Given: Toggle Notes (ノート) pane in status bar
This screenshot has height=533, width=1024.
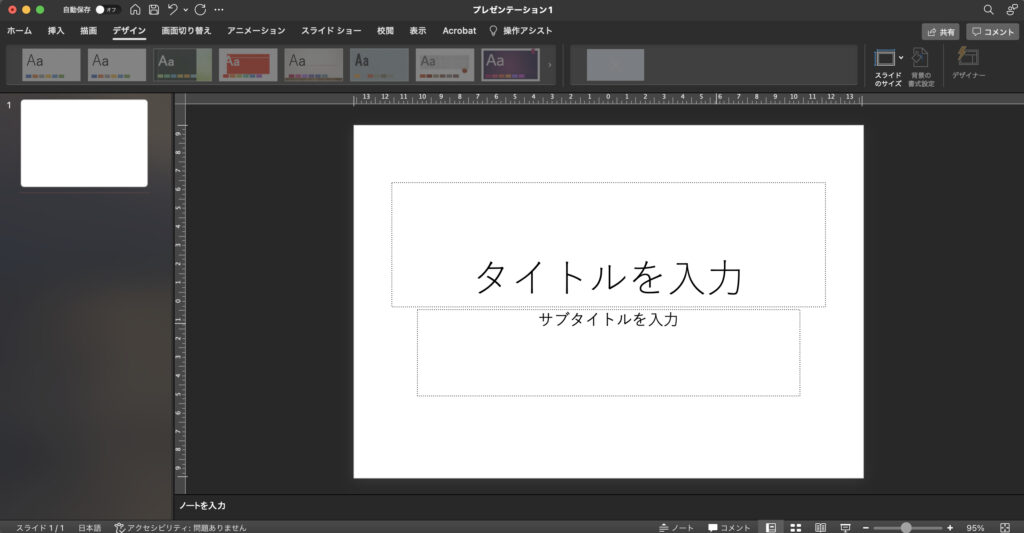Looking at the screenshot, I should (676, 527).
